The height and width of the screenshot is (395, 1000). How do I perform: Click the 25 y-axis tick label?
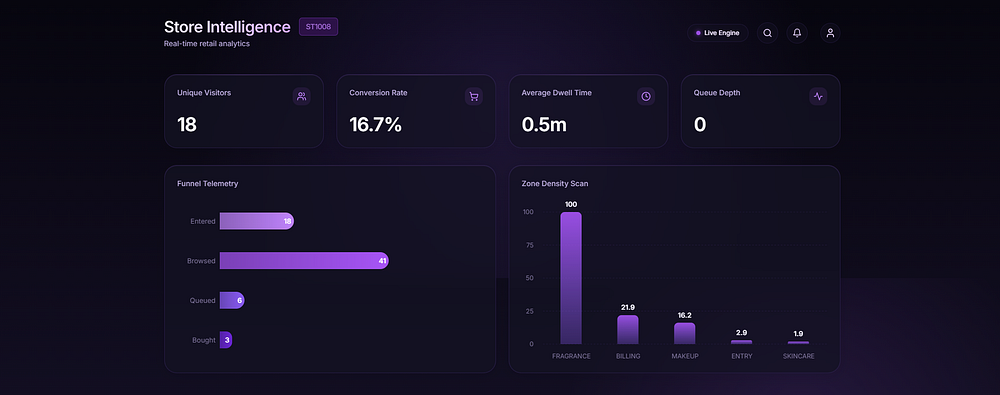pyautogui.click(x=529, y=311)
